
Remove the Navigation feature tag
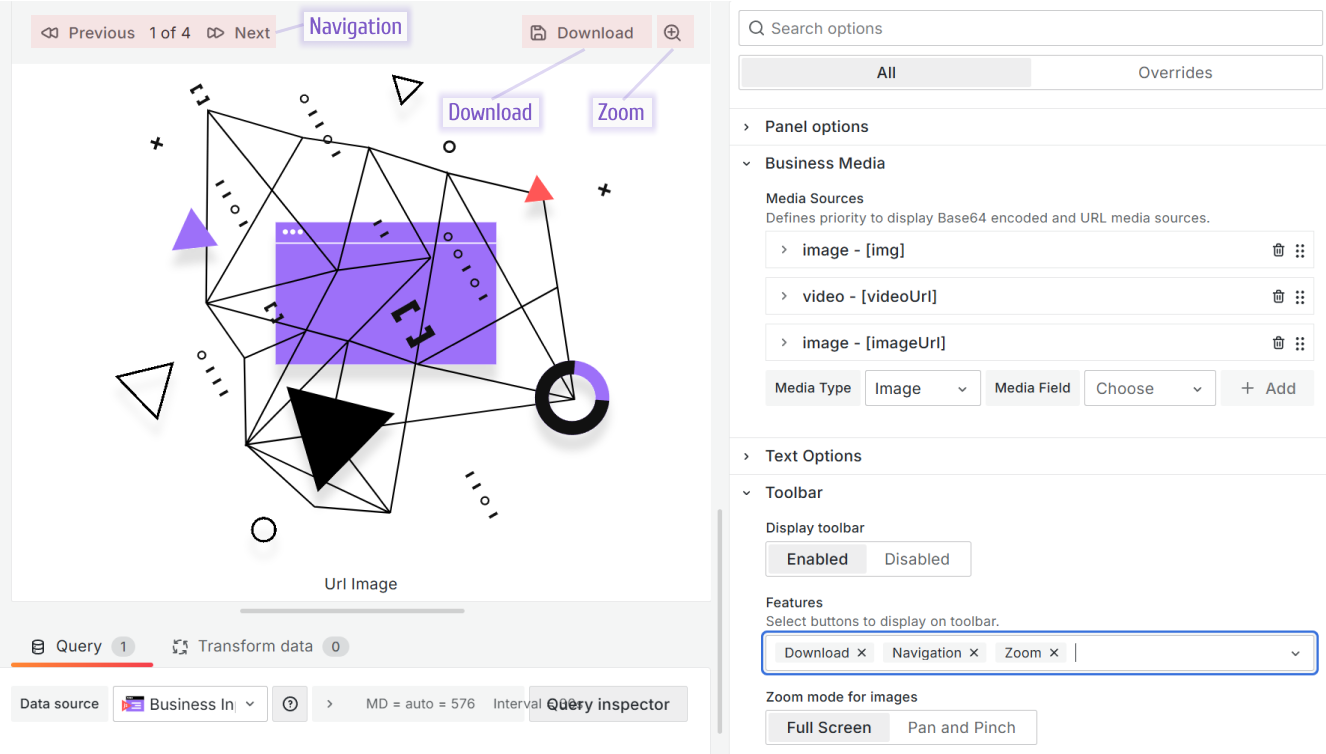click(973, 653)
